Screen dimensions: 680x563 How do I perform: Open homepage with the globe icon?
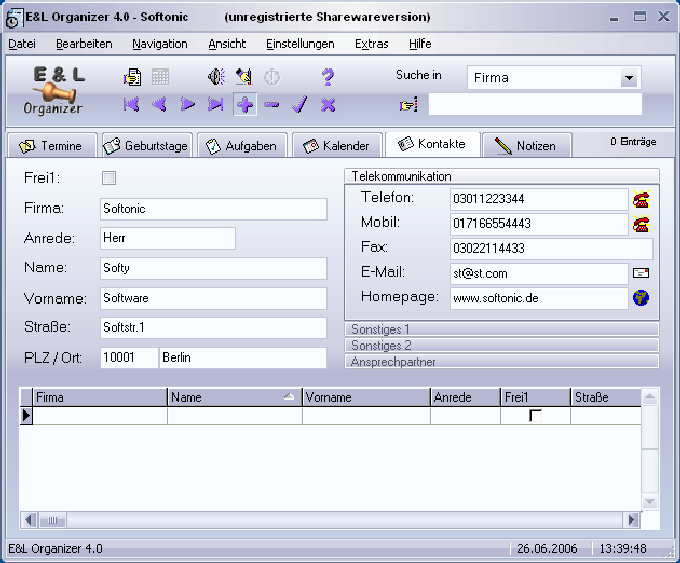click(x=641, y=298)
